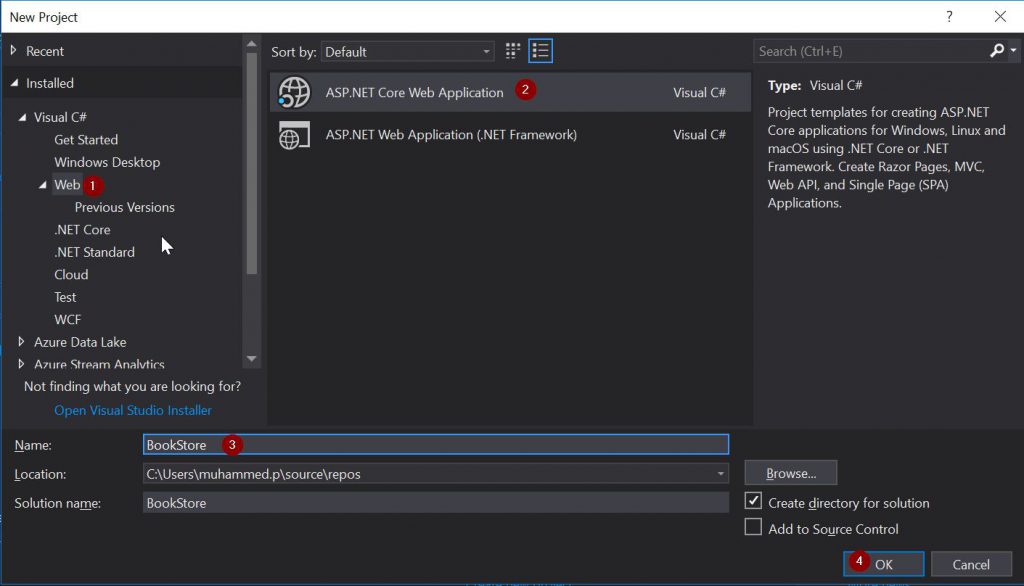Viewport: 1024px width, 586px height.
Task: Enable Add to Source Control checkbox
Action: (754, 528)
